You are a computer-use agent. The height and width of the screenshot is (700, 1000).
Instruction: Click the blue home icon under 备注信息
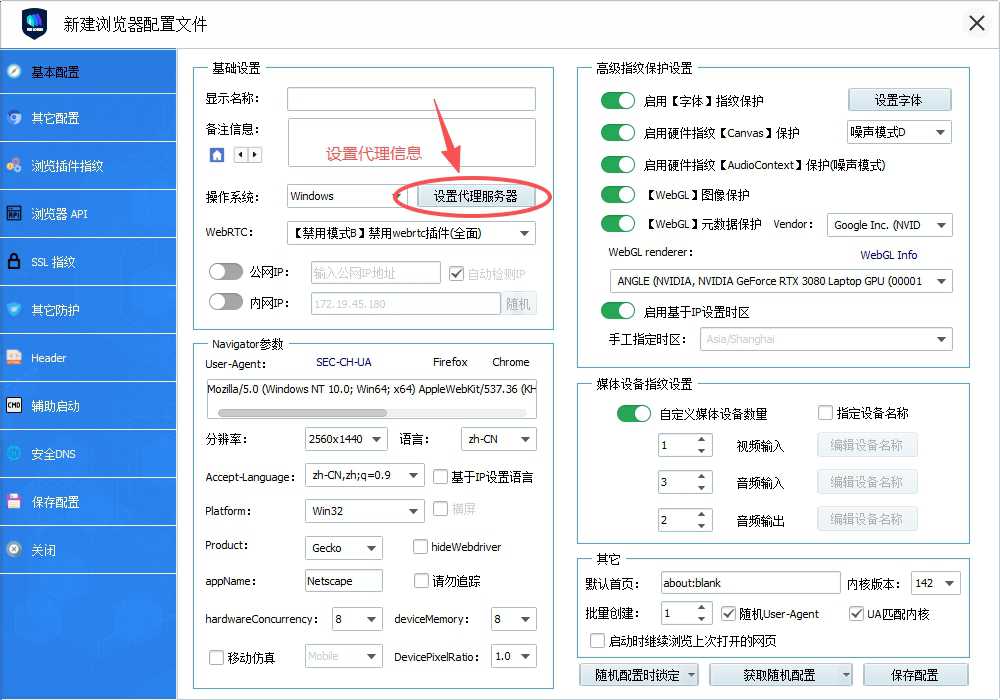pyautogui.click(x=216, y=155)
